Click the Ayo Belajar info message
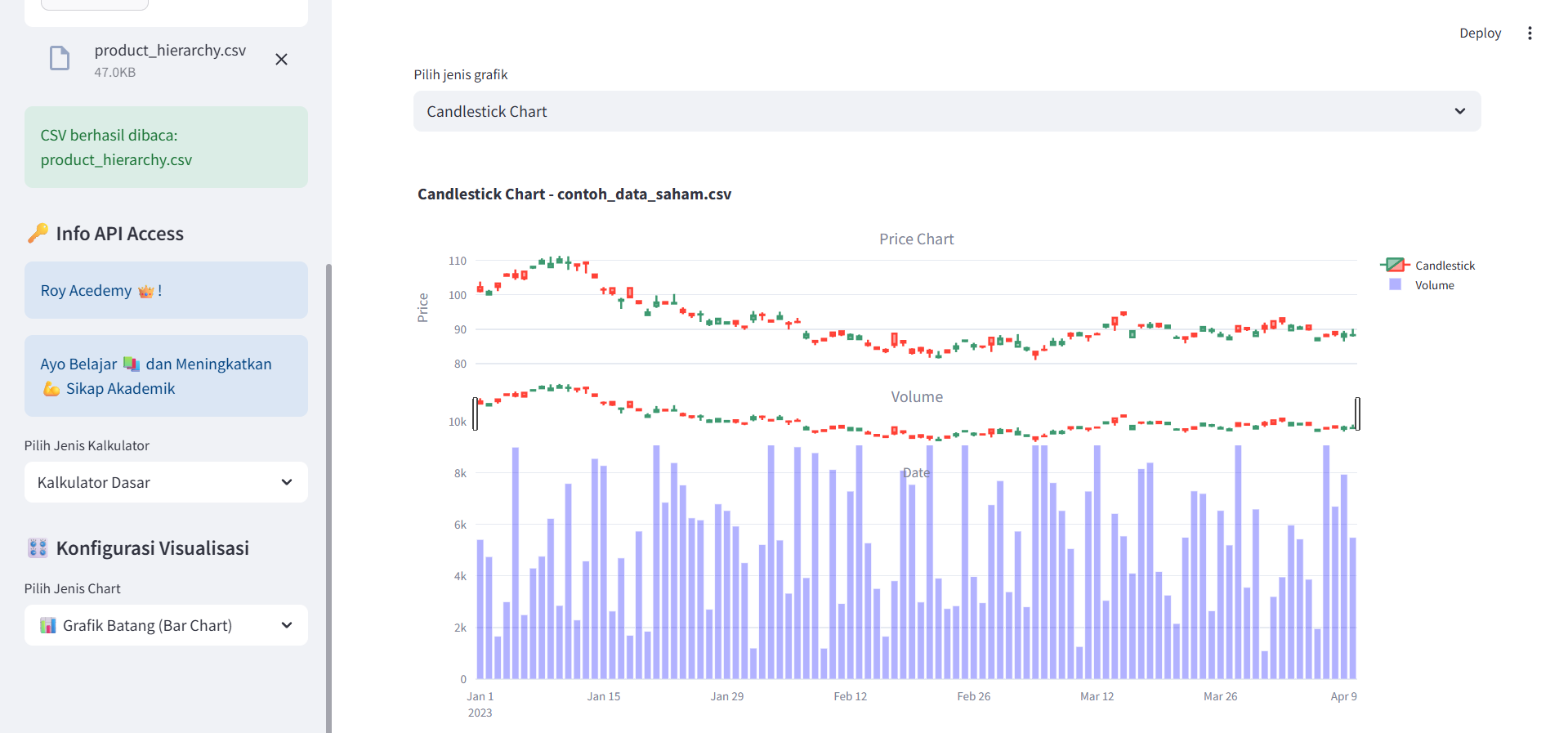 [x=166, y=377]
